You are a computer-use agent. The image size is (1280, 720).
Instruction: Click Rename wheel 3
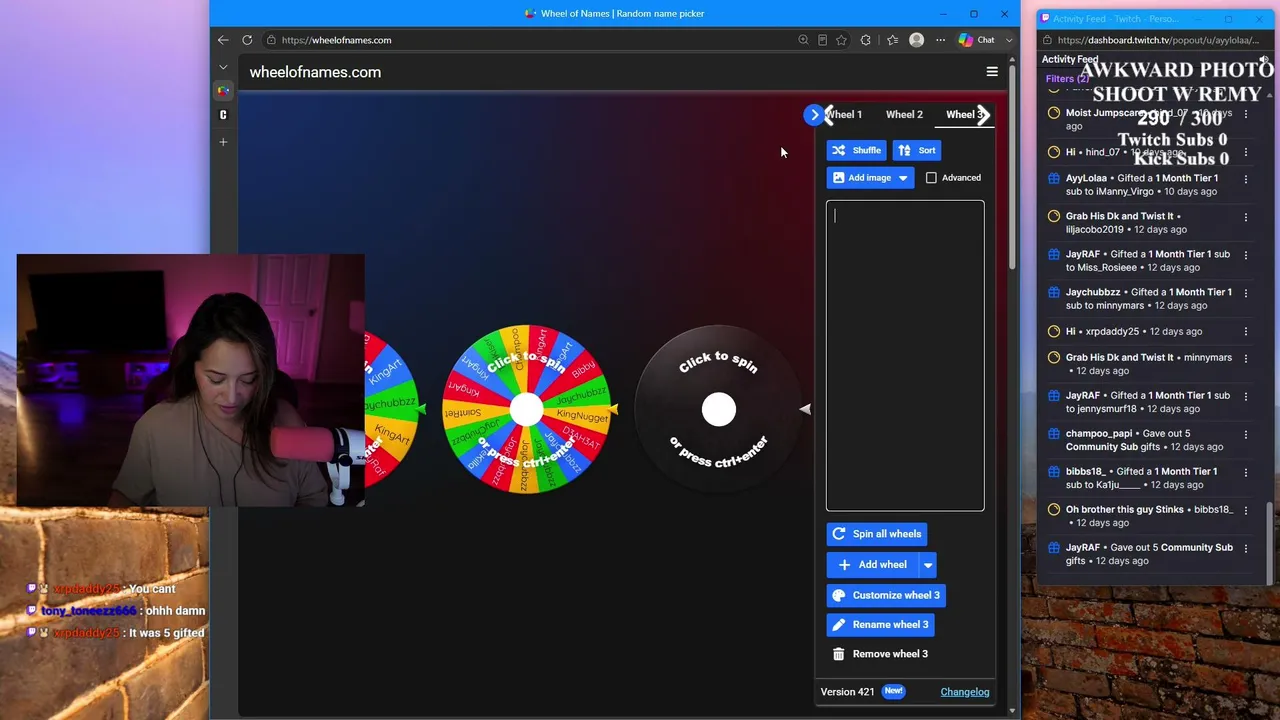pos(881,624)
